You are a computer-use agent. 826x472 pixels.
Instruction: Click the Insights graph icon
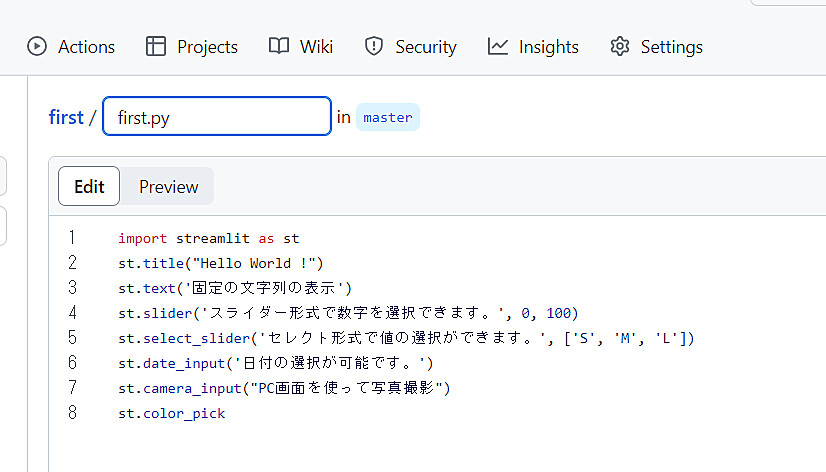498,46
